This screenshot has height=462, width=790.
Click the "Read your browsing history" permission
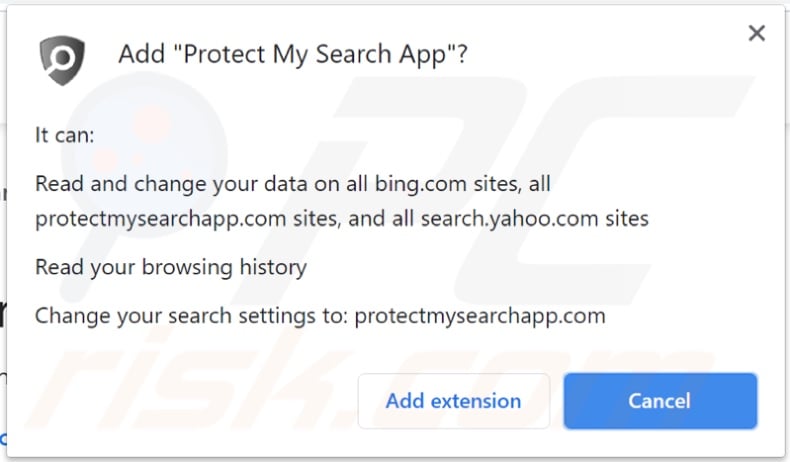tap(171, 267)
